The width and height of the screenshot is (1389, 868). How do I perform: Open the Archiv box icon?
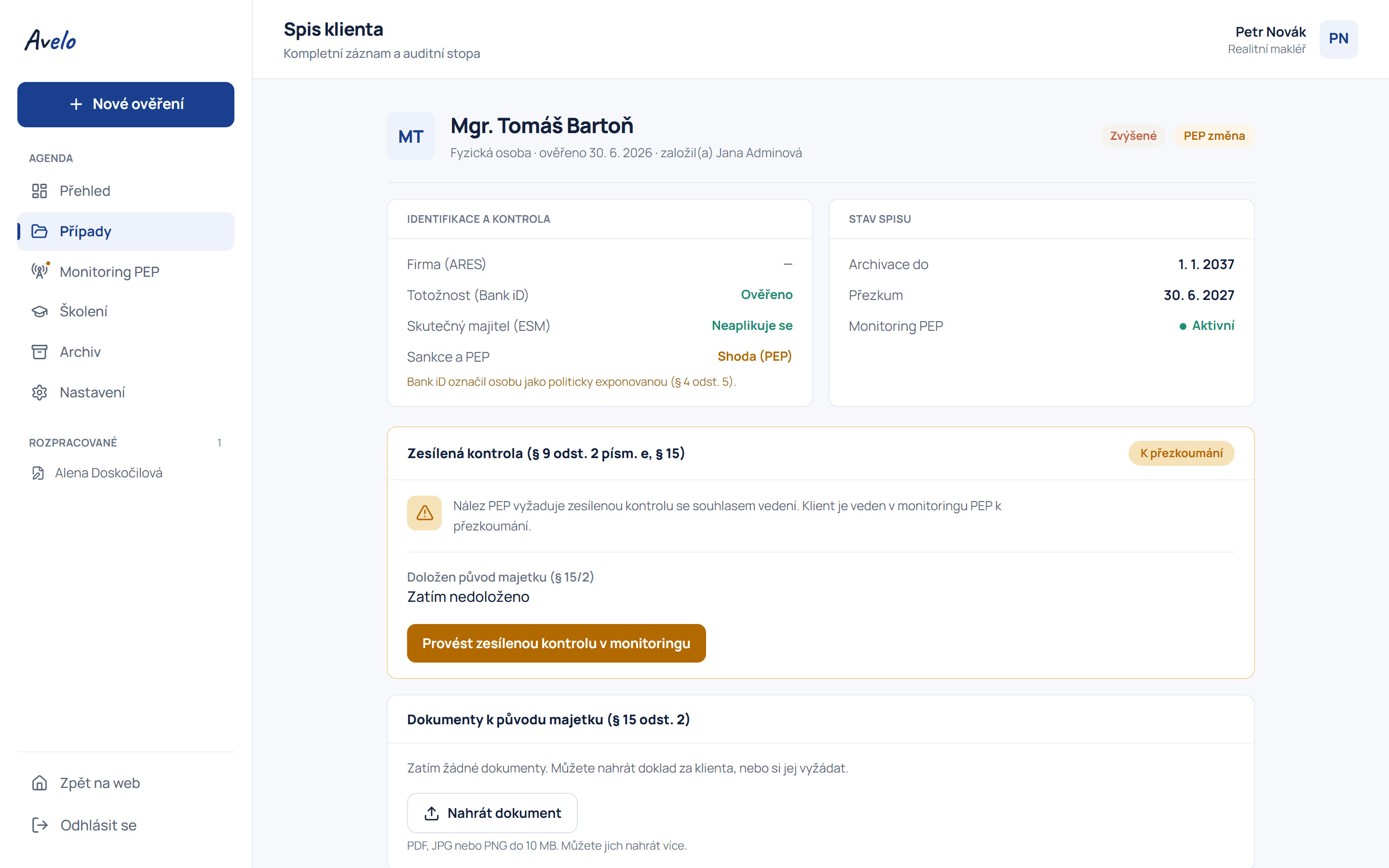coord(39,352)
